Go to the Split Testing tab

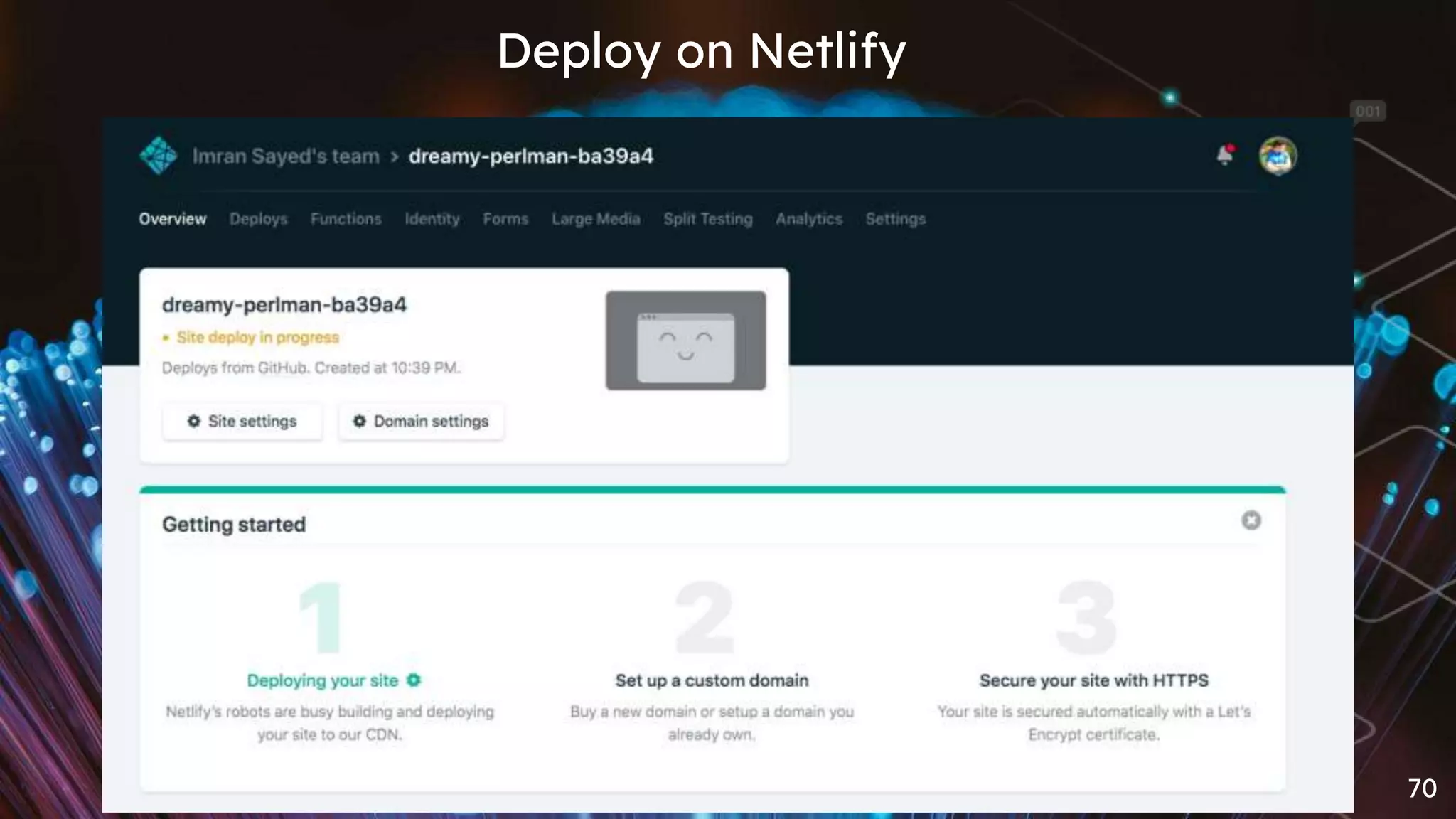click(x=708, y=219)
